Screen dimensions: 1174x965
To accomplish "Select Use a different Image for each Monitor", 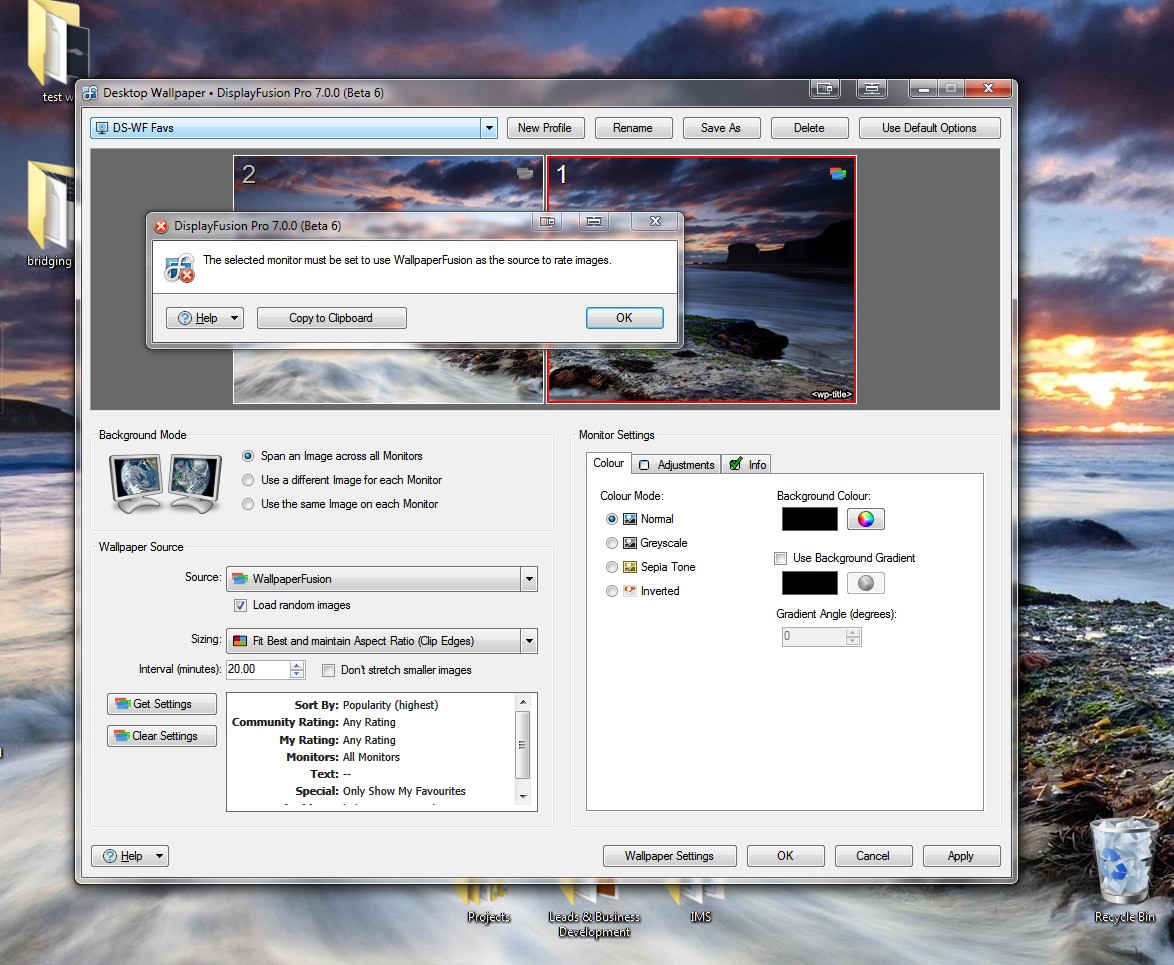I will pyautogui.click(x=248, y=480).
